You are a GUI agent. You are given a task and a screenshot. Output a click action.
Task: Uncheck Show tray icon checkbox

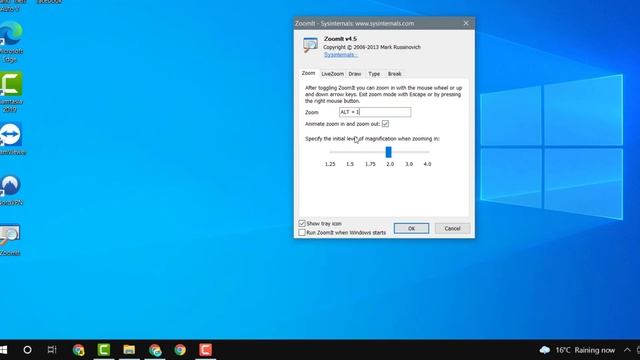click(302, 223)
